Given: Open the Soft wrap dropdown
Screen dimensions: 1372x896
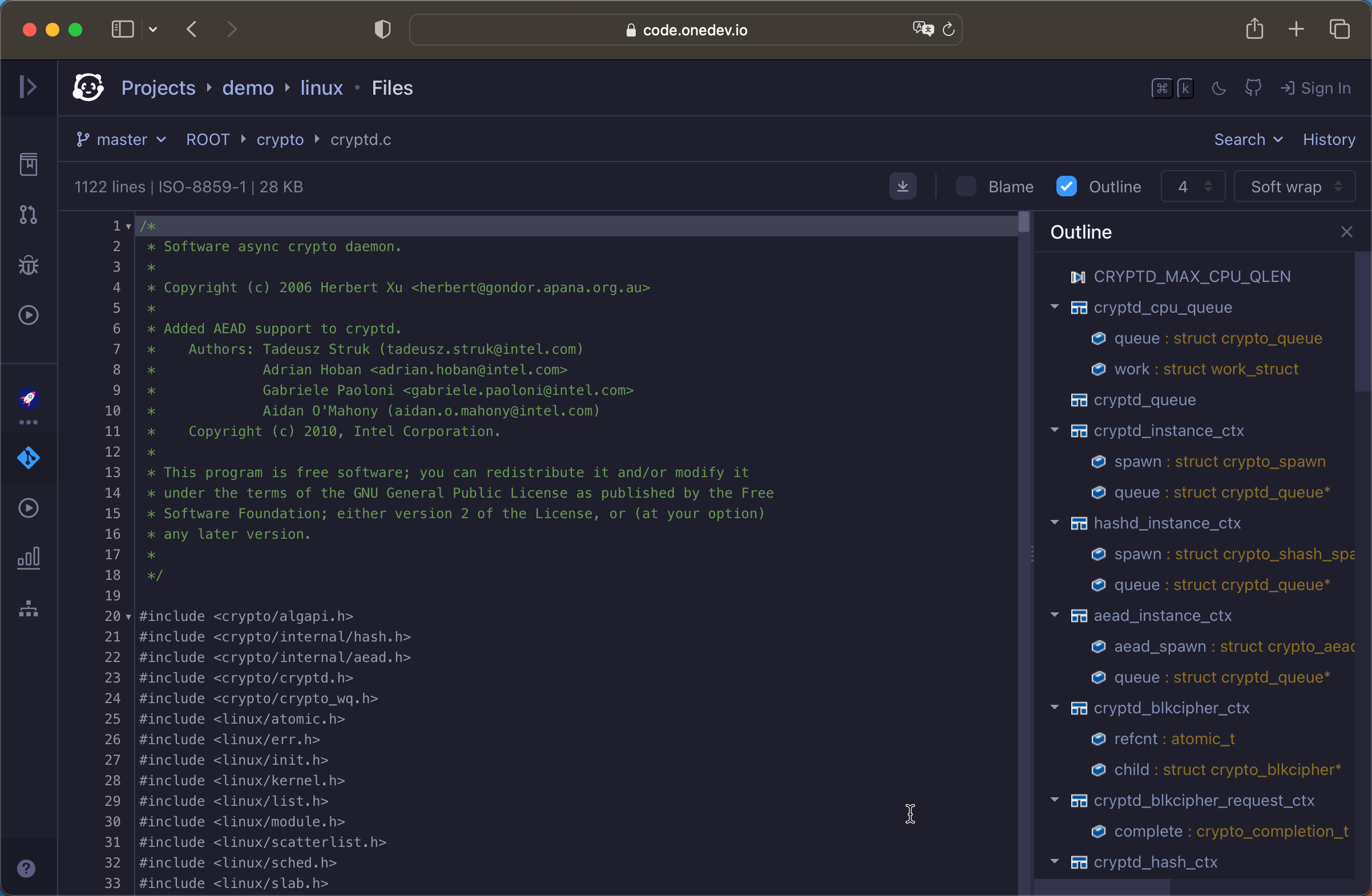Looking at the screenshot, I should (x=1295, y=185).
